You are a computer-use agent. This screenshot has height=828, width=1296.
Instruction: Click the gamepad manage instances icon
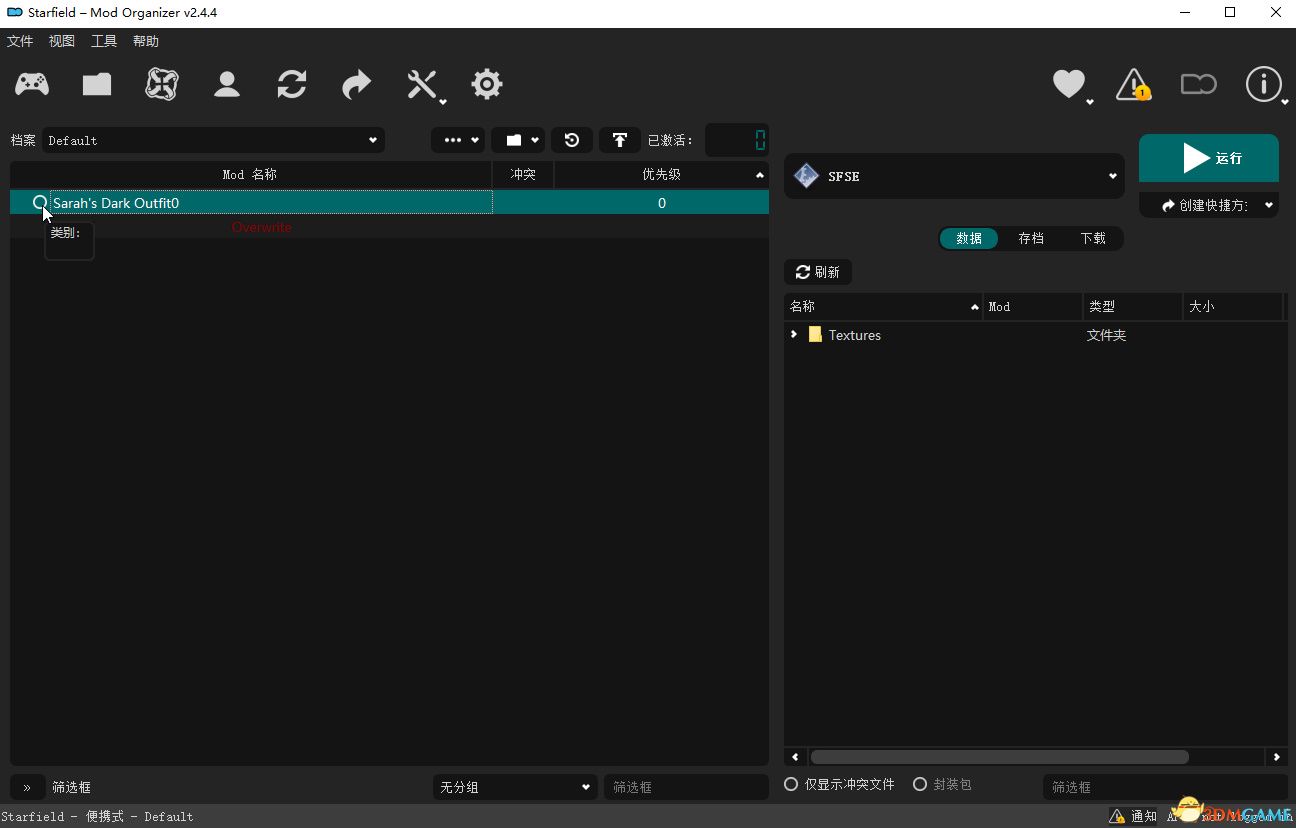tap(32, 85)
